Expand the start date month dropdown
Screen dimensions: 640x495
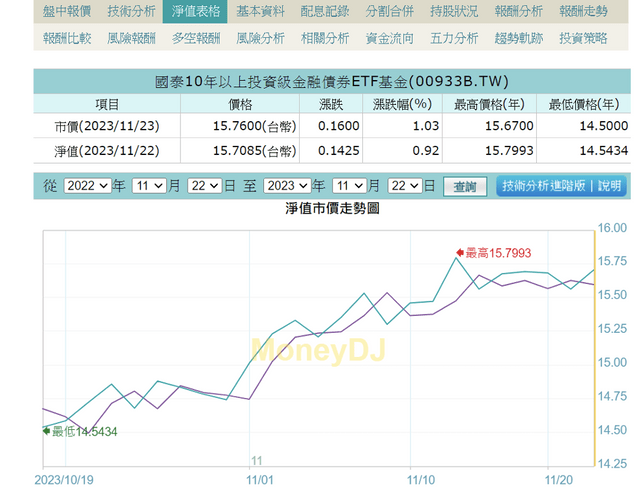[x=149, y=186]
